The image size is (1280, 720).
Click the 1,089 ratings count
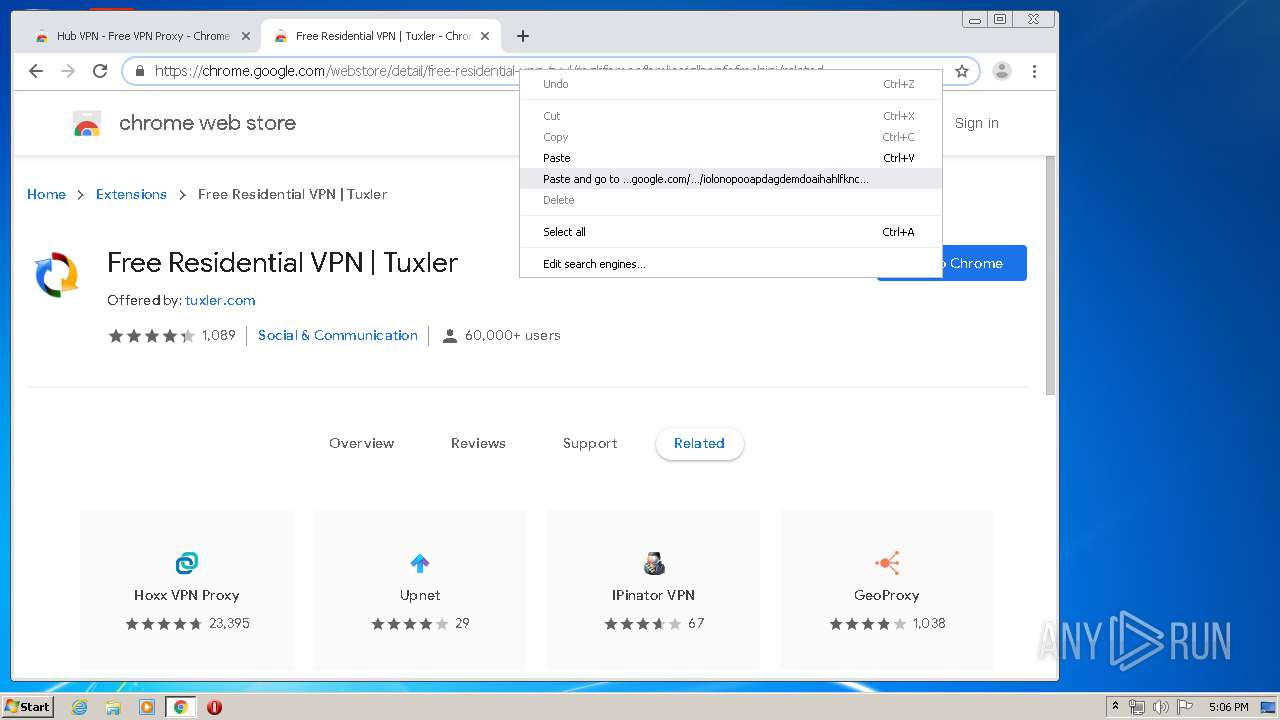coord(218,335)
